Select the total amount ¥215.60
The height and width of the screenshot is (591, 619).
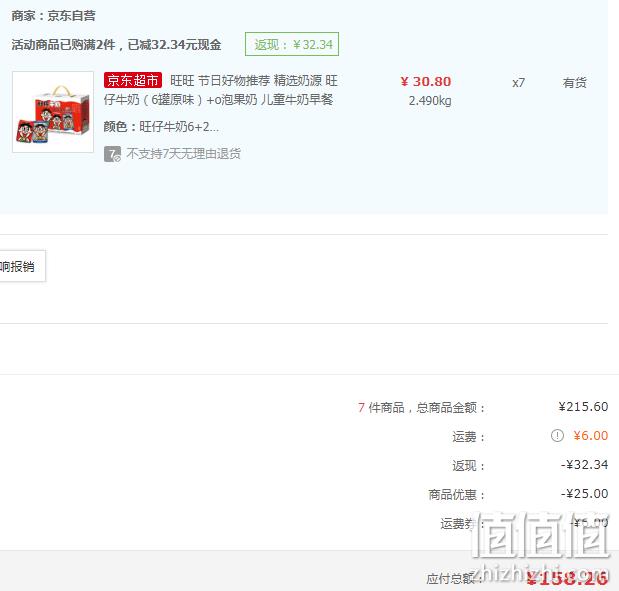coord(583,407)
